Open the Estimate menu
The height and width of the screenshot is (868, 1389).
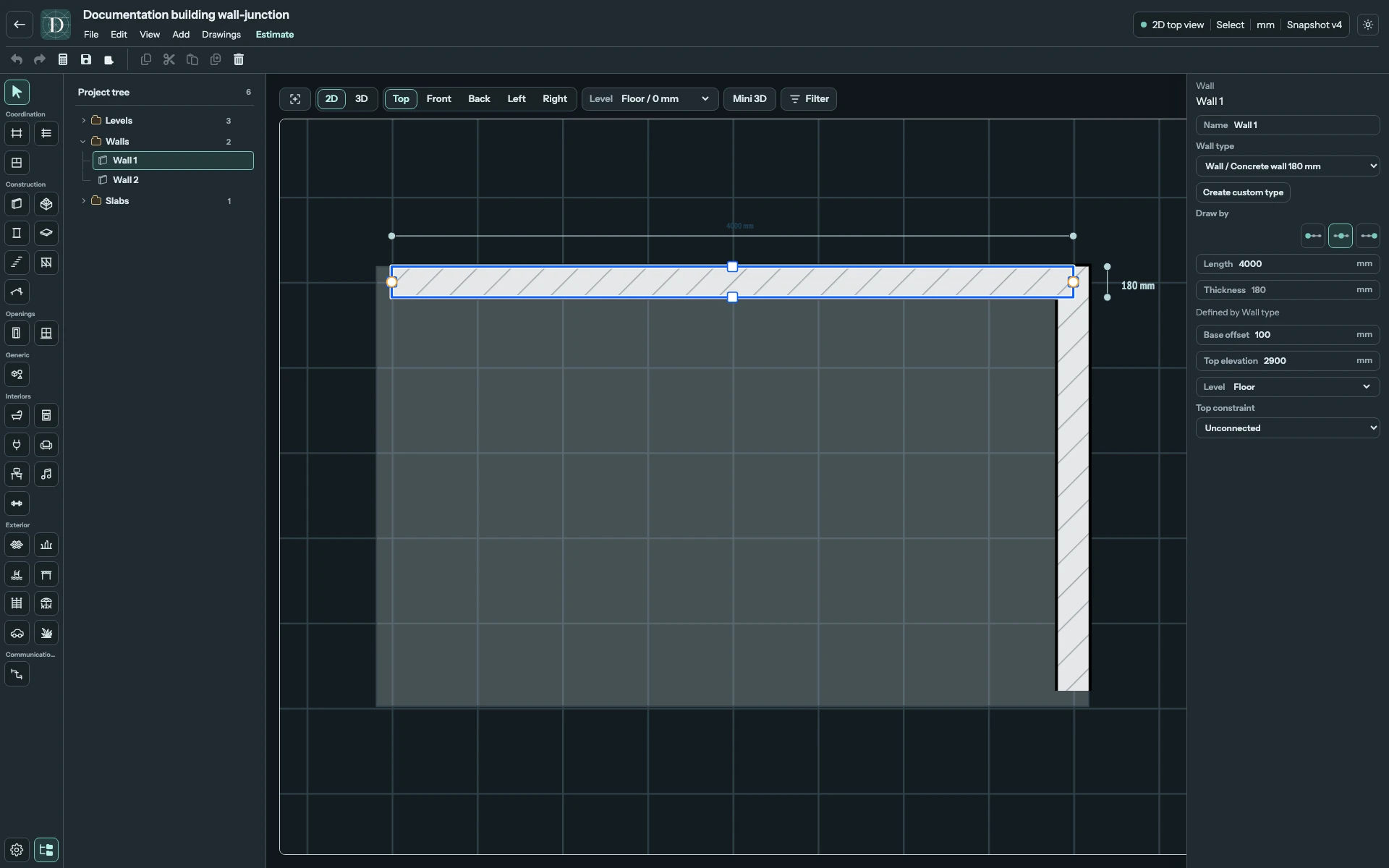point(275,35)
